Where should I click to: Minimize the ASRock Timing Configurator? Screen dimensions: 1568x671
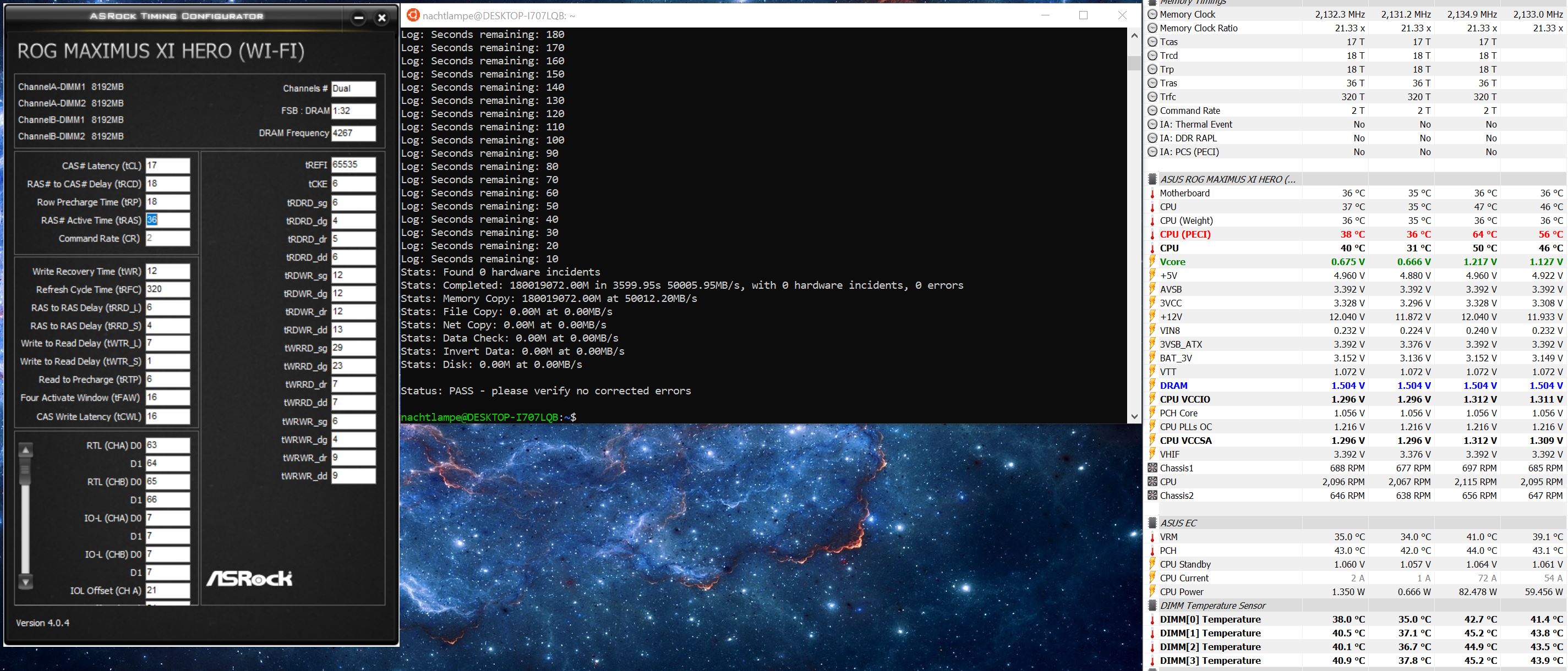[x=358, y=18]
